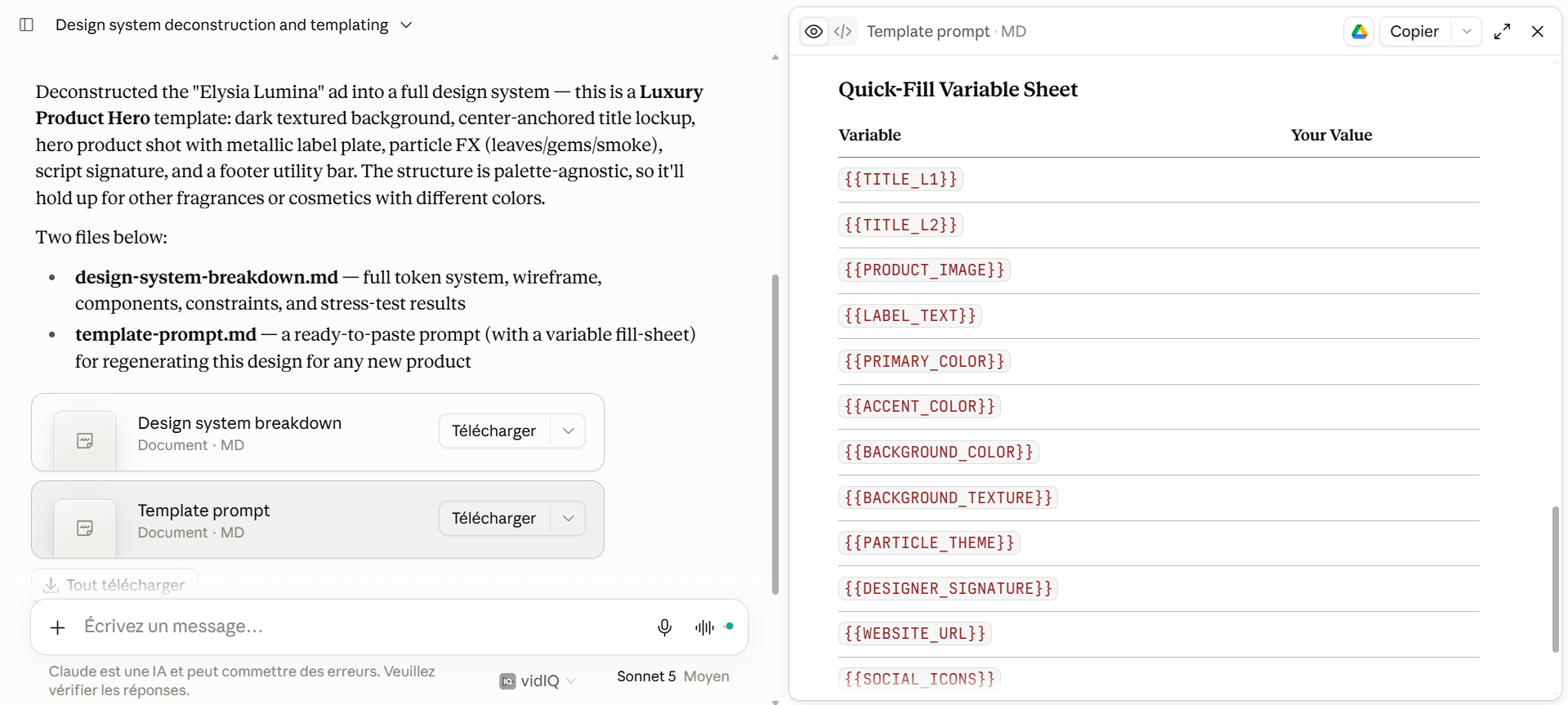Open dropdown arrow beside Copier
The width and height of the screenshot is (1568, 705).
pos(1467,31)
